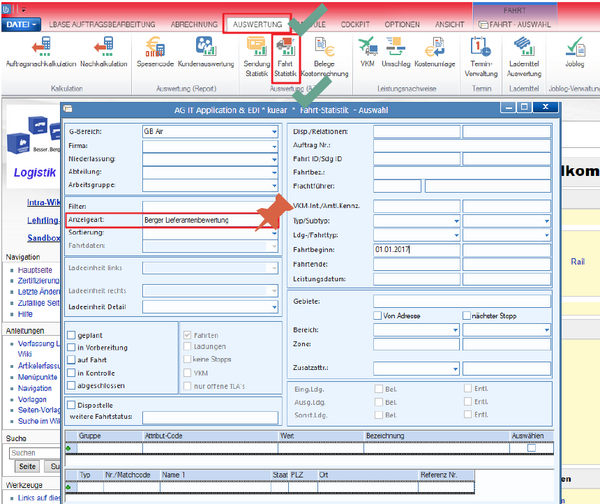Enable 'nächster Stopp' checkbox
The image size is (600, 504).
466,316
